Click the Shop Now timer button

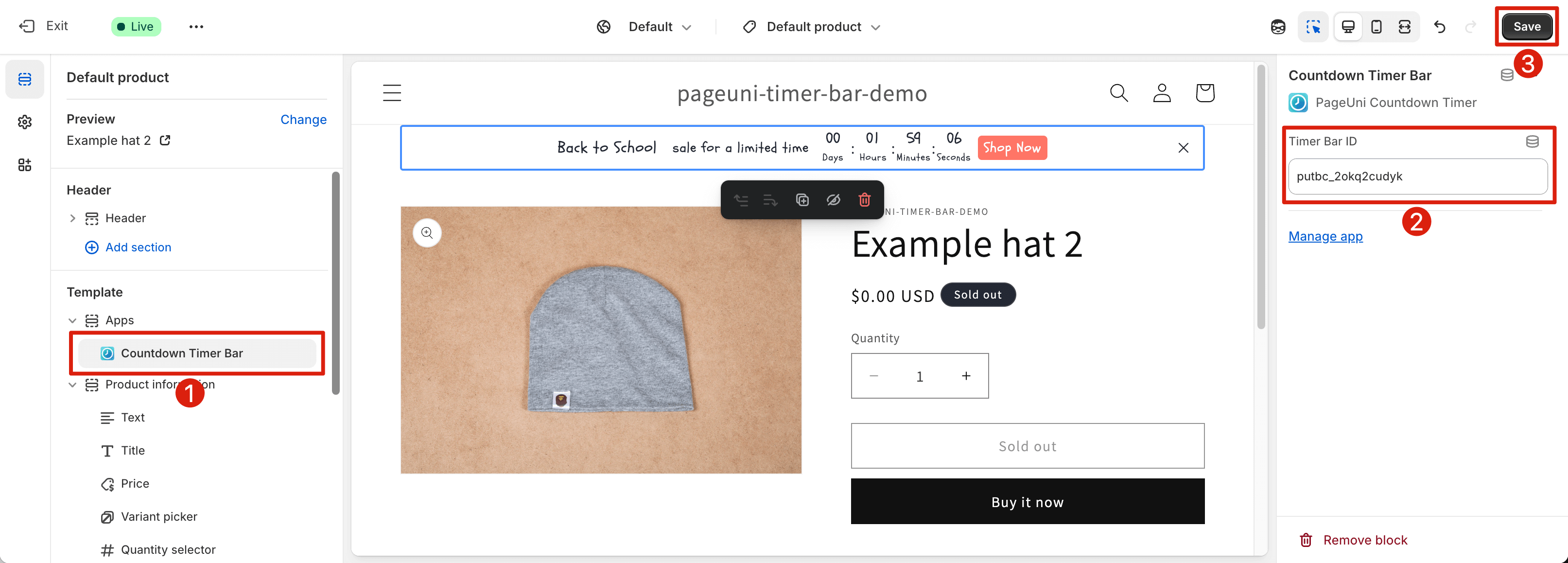click(x=1012, y=148)
